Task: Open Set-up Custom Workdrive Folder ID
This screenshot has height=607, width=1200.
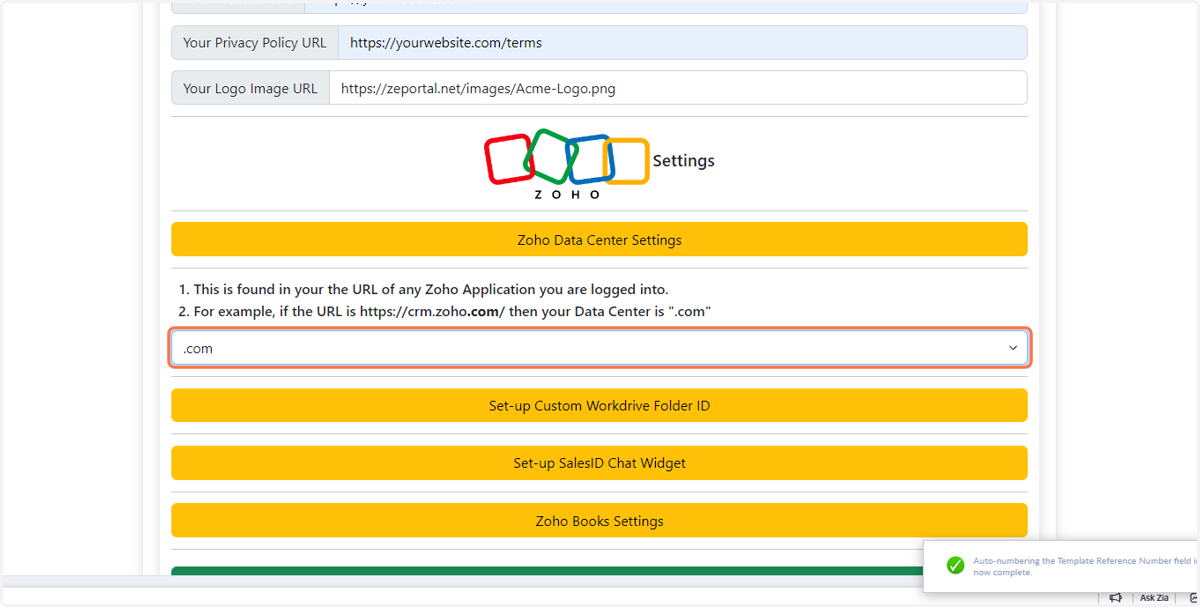Action: 599,406
